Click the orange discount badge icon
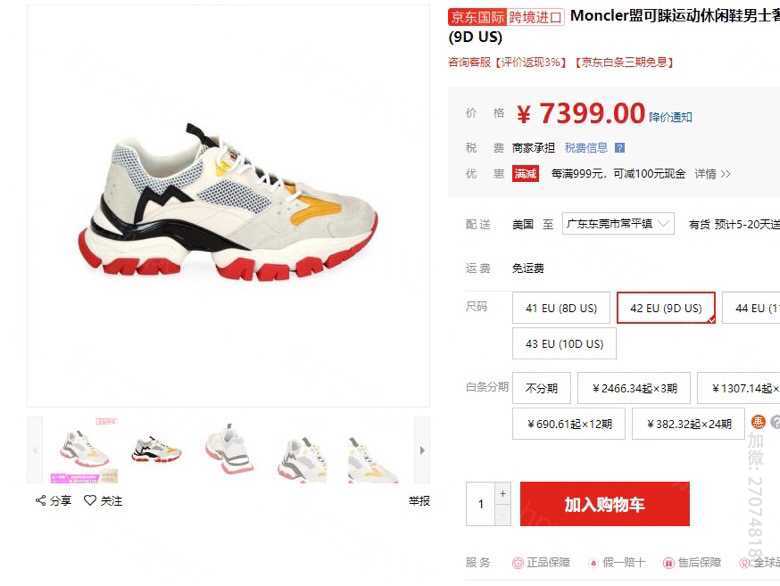780x586 pixels. pos(758,422)
